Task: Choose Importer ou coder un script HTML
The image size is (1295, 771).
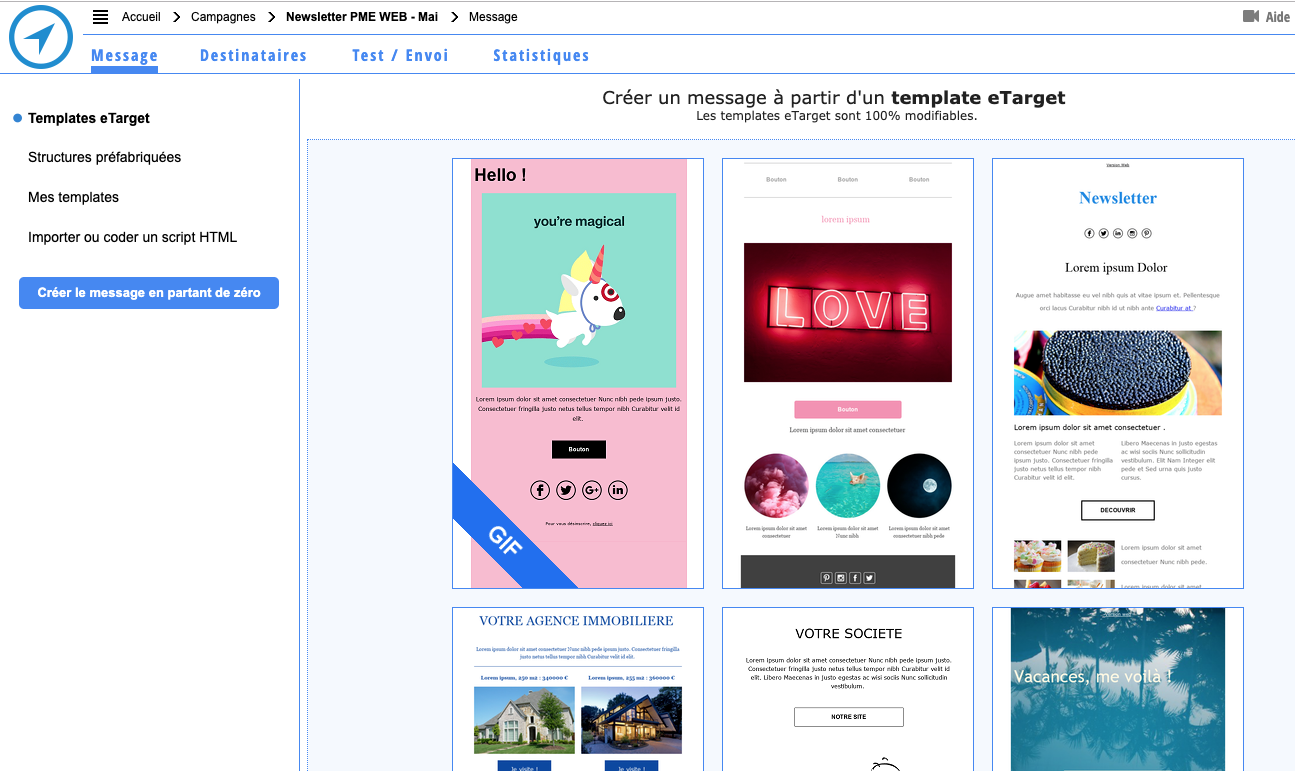Action: (x=133, y=237)
